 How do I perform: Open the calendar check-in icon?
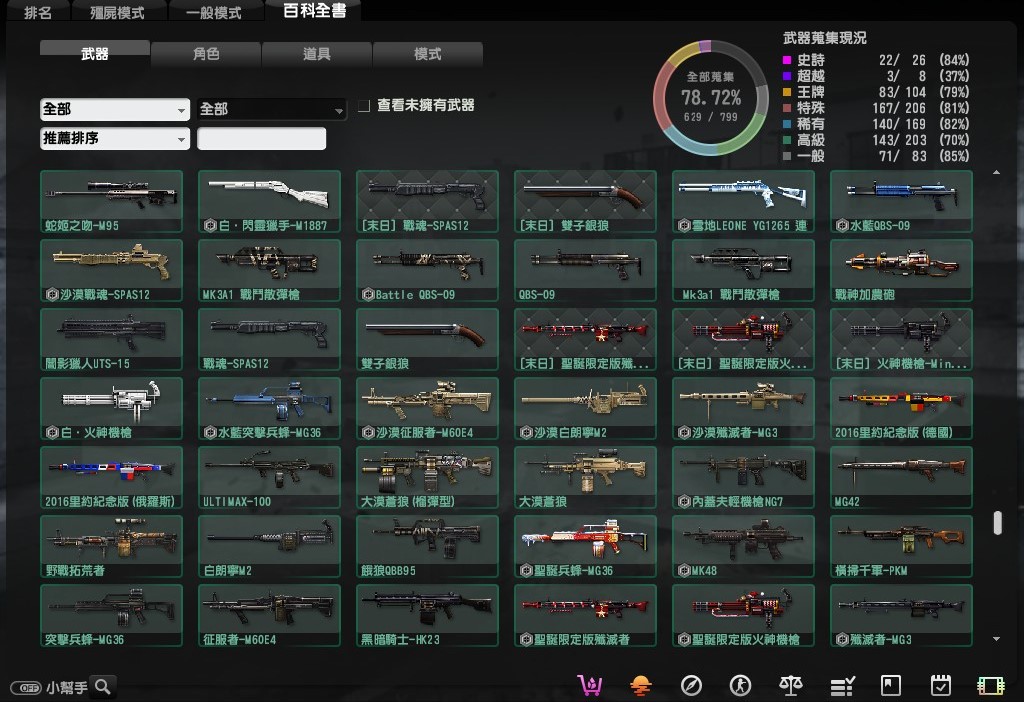(x=940, y=685)
